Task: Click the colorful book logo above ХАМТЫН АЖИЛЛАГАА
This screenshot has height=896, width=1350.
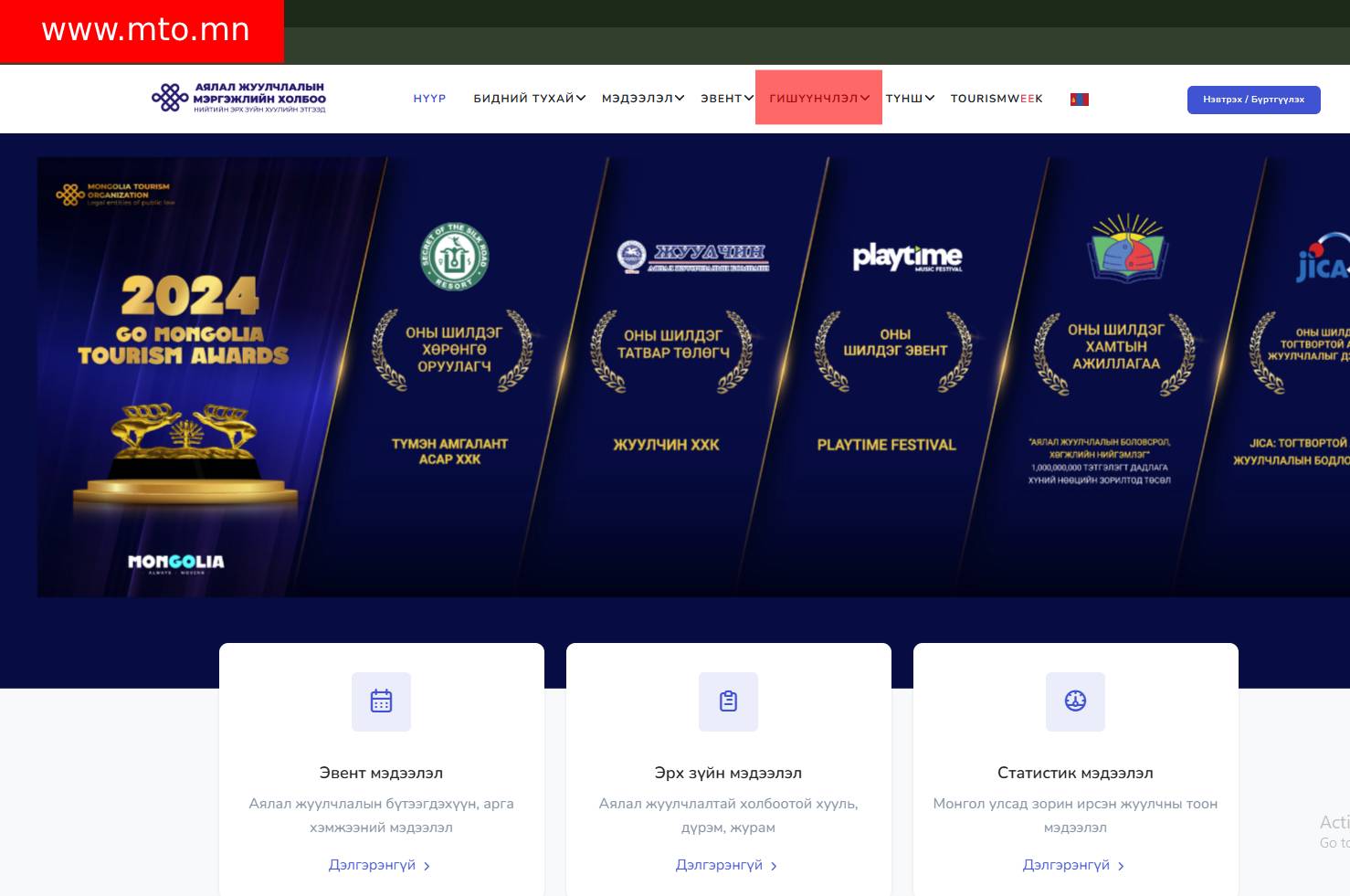Action: pyautogui.click(x=1127, y=247)
